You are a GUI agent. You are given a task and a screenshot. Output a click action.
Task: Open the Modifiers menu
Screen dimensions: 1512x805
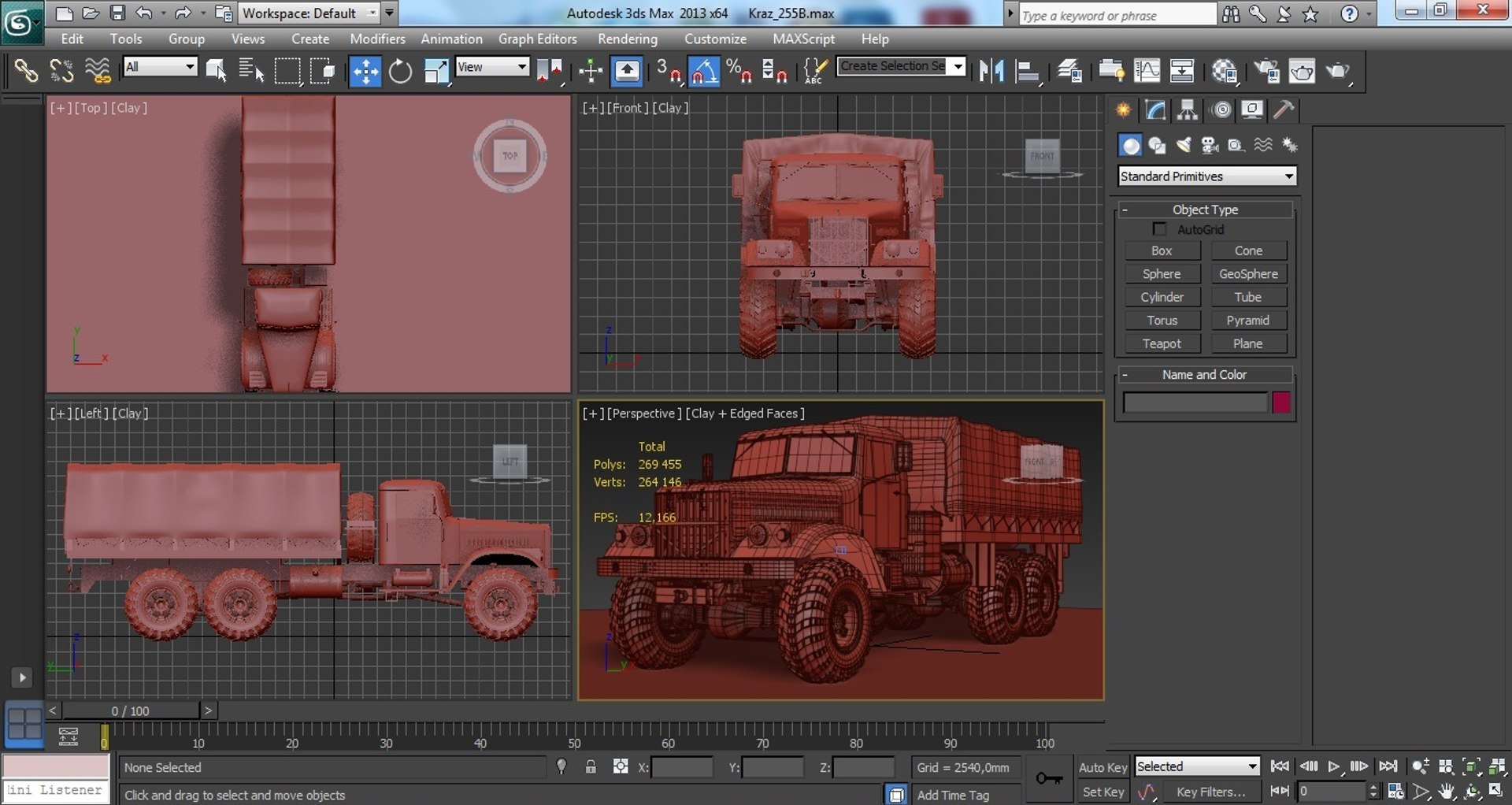[378, 39]
